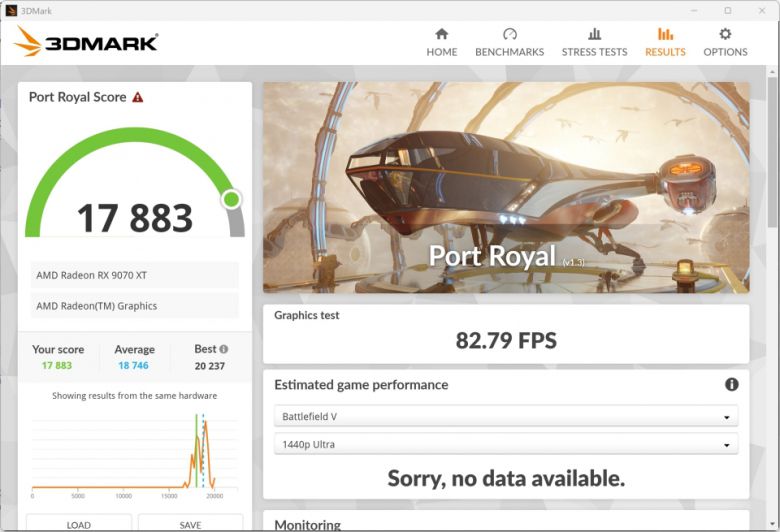Screen dimensions: 780x532
Task: Click the info icon next to Best
Action: [223, 350]
